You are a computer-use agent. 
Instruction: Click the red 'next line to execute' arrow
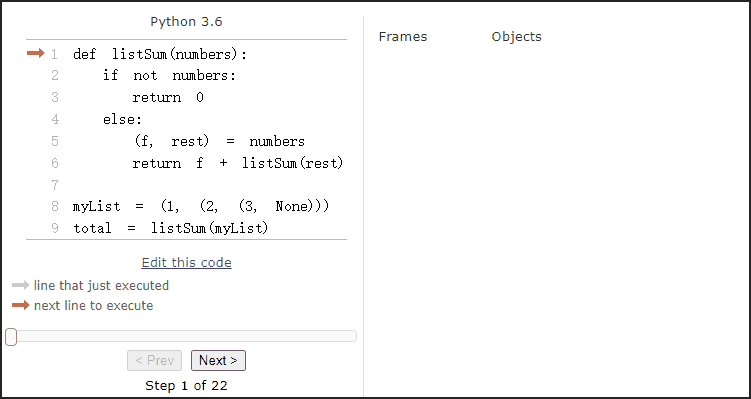click(21, 305)
